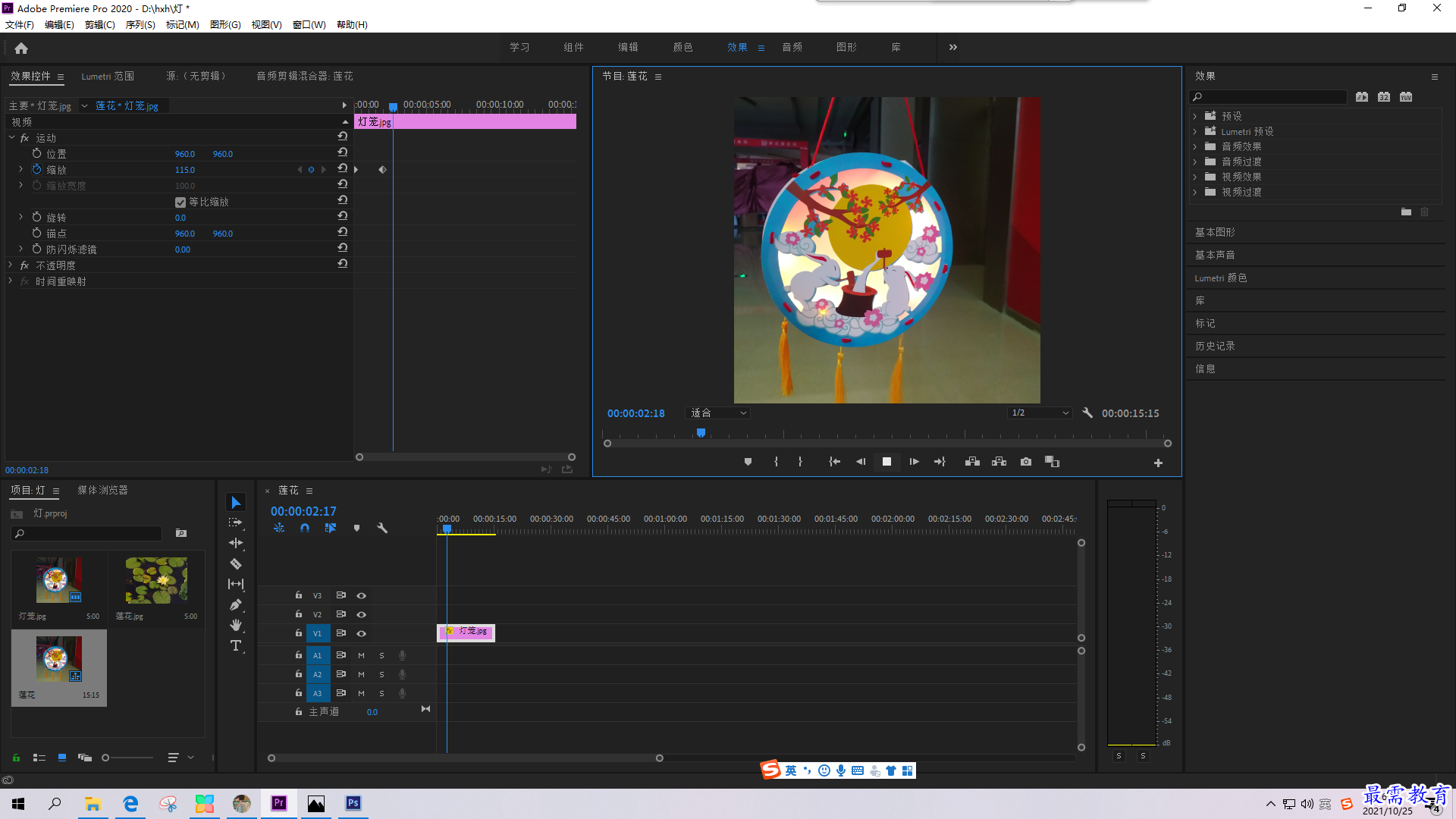This screenshot has width=1456, height=819.
Task: Open the 序列(S) menu
Action: (140, 25)
